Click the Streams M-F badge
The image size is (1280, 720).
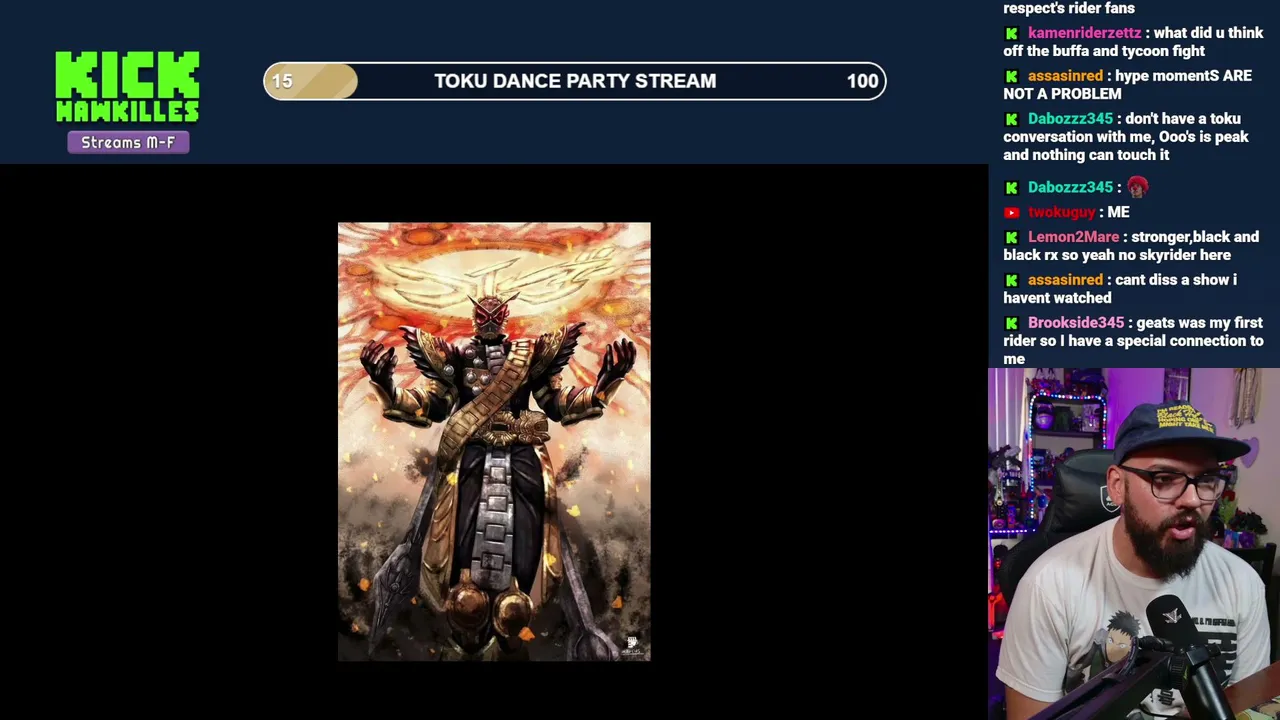click(x=128, y=142)
